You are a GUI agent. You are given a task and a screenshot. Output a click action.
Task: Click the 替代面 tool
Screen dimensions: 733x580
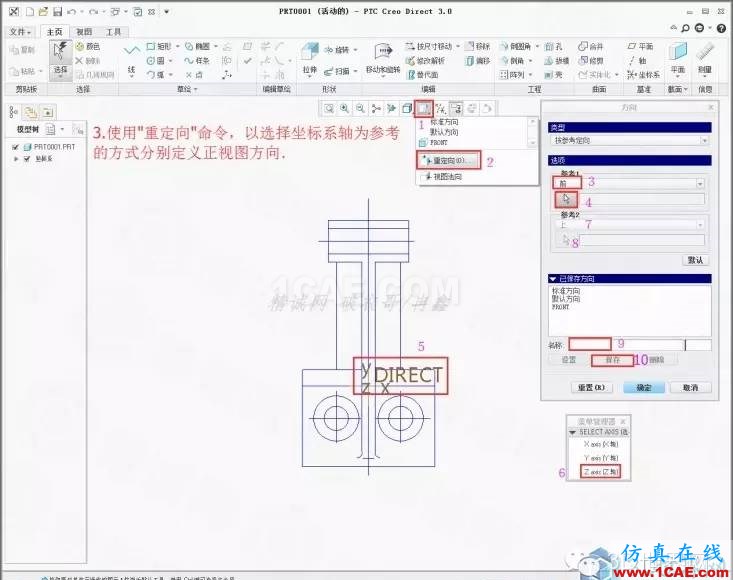coord(423,74)
